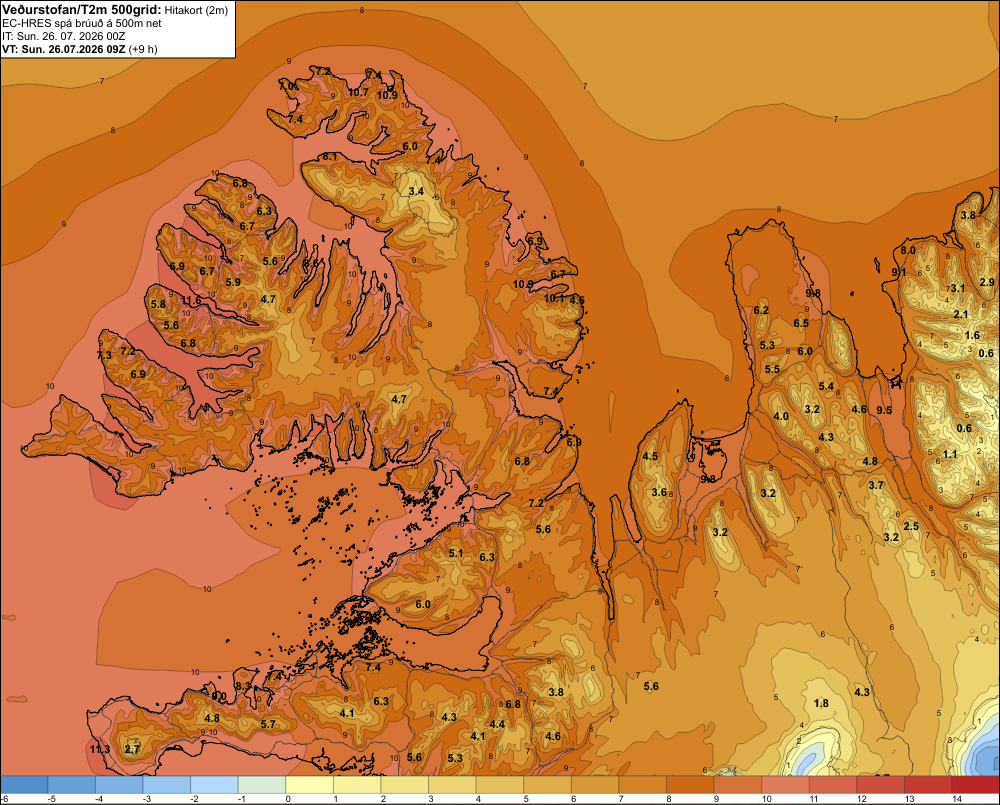Click the '1.6' temperature value on the map
Screen dimensions: 1000x805
click(x=972, y=336)
